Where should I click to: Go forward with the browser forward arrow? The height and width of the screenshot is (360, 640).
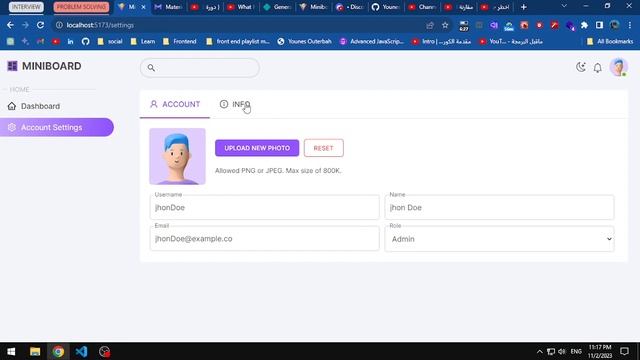pyautogui.click(x=25, y=25)
